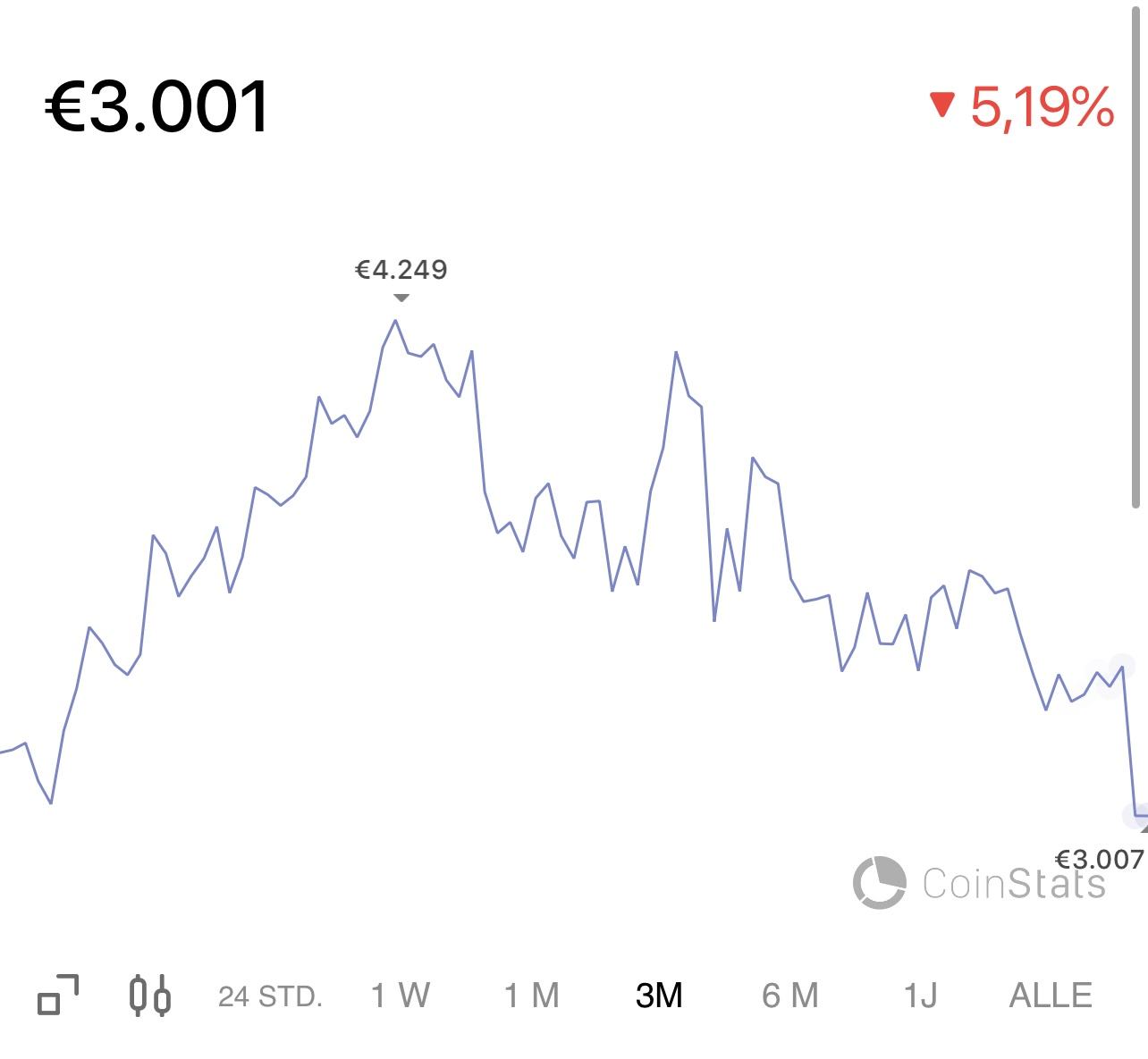Show the 1 M price range

tap(531, 995)
